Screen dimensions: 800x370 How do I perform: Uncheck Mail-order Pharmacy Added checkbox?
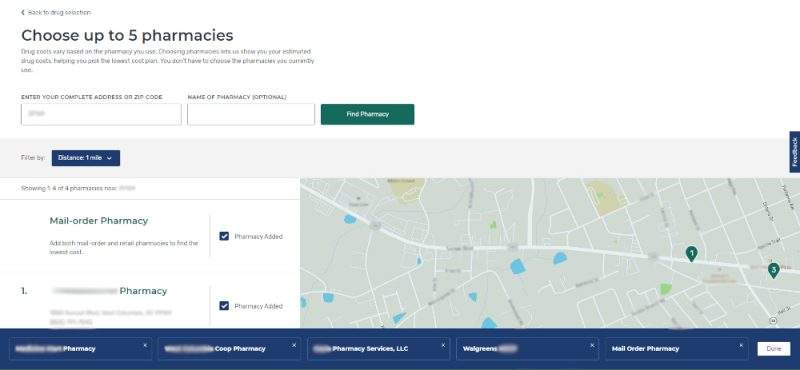click(x=224, y=236)
